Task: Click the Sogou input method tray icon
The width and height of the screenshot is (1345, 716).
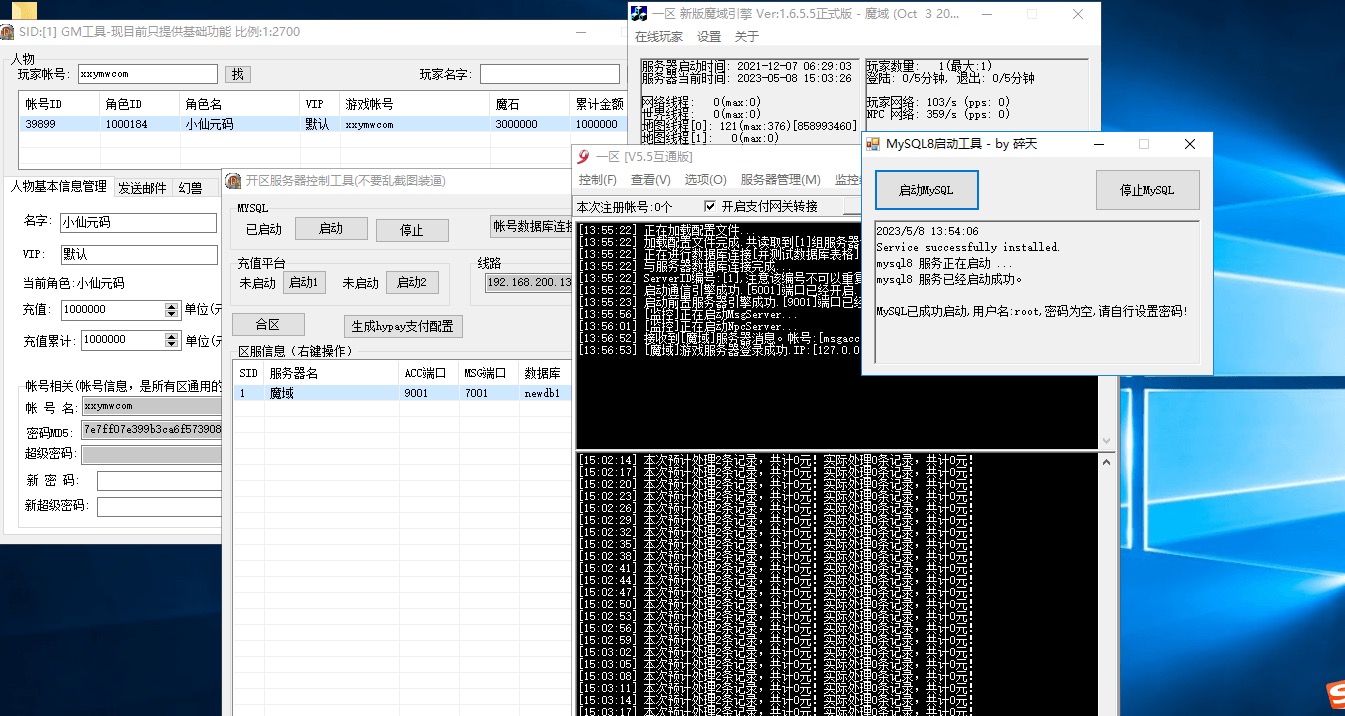Action: [1334, 696]
